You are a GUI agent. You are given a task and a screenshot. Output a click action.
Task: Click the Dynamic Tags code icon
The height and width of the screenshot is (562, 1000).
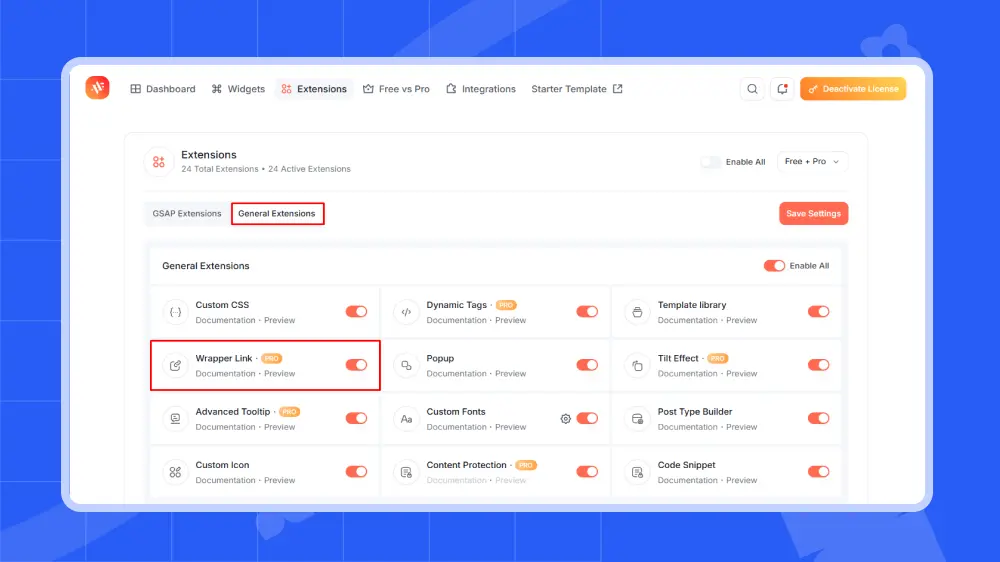(406, 312)
